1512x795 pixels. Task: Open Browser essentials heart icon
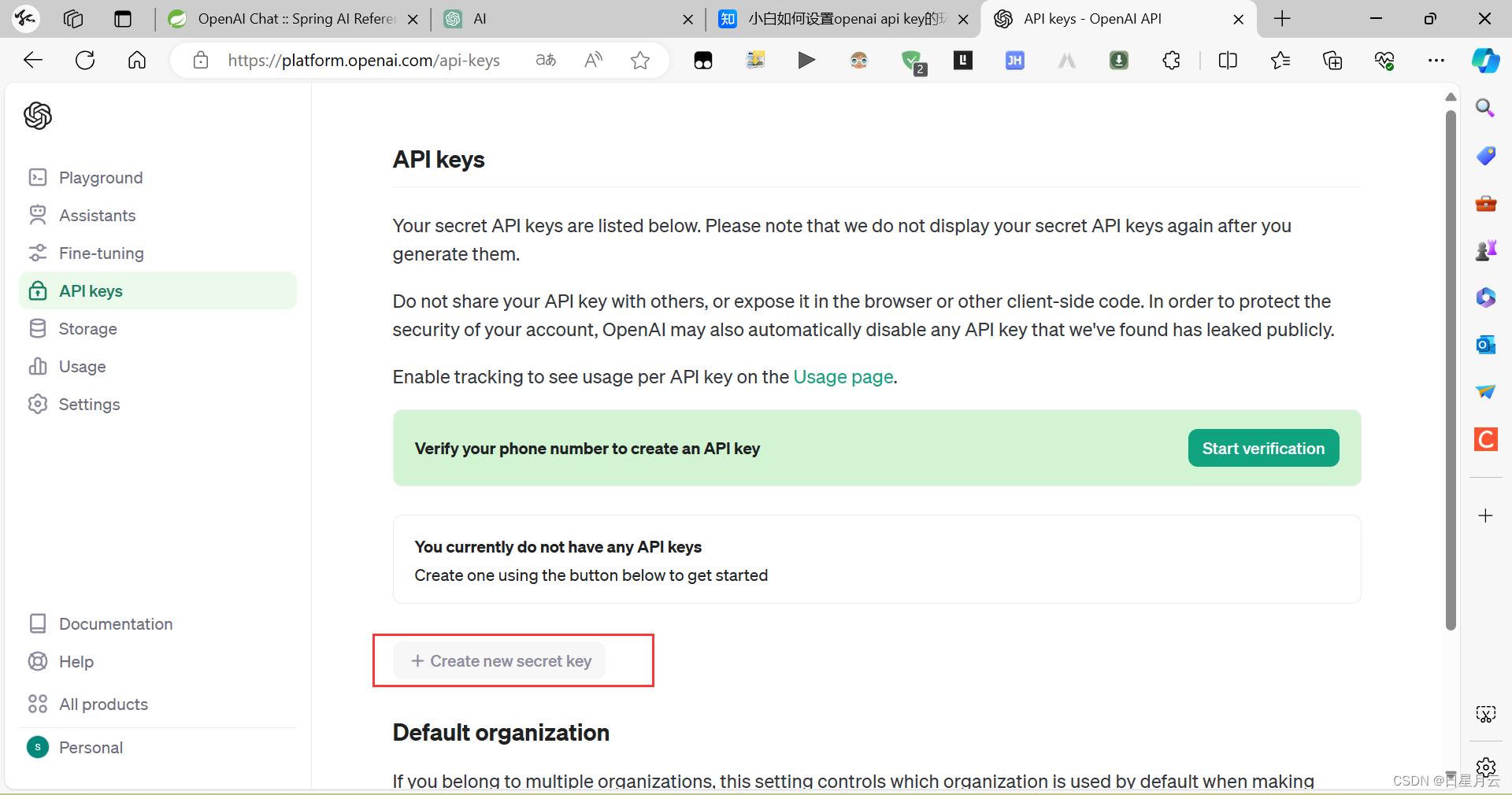click(1384, 61)
